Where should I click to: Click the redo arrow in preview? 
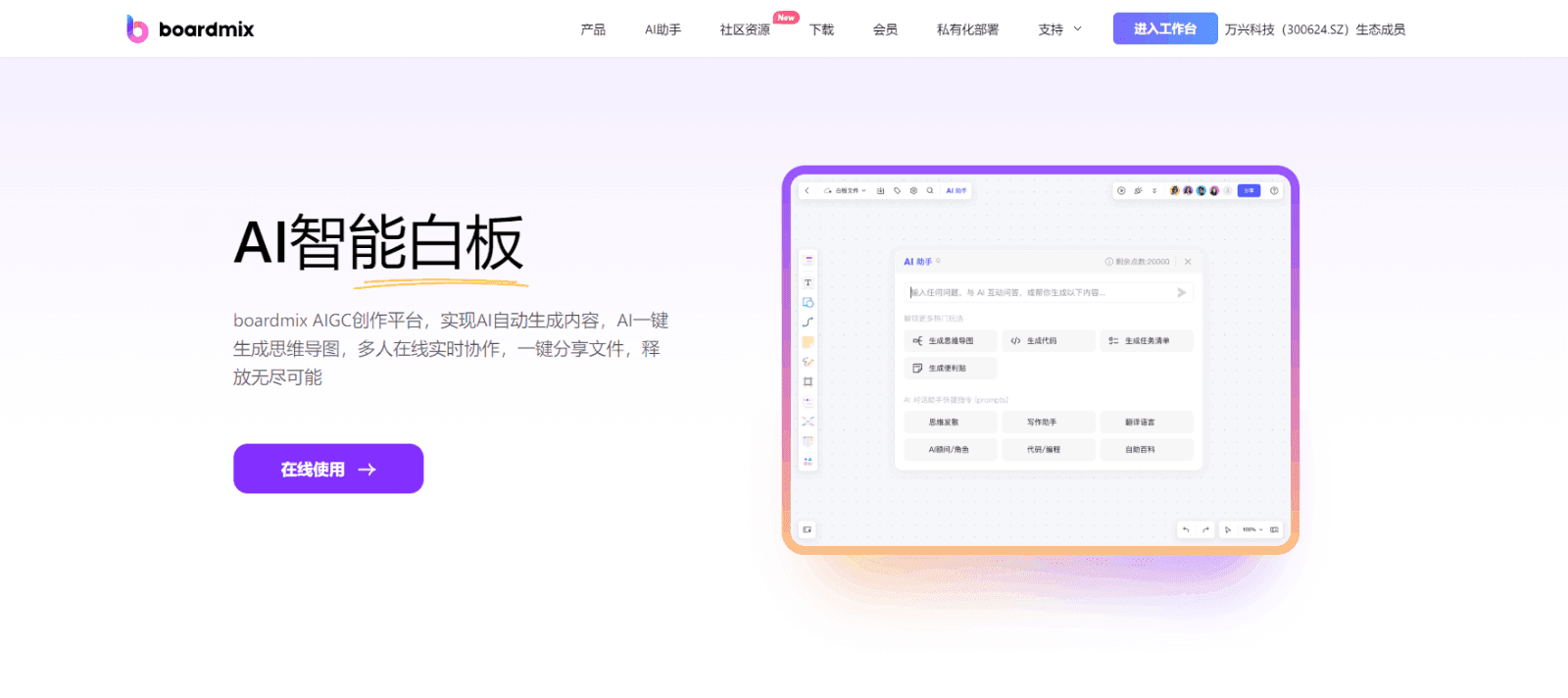tap(1205, 529)
